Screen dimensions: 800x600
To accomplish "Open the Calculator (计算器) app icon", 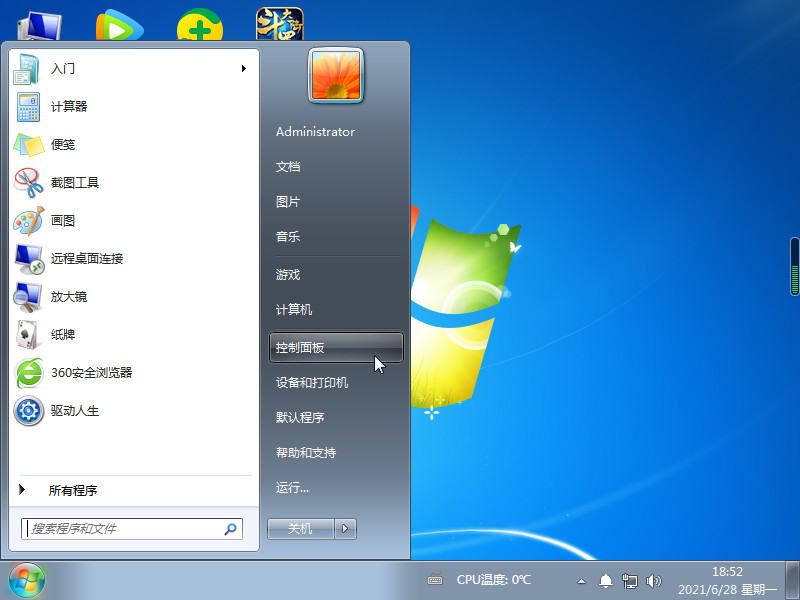I will pyautogui.click(x=28, y=107).
